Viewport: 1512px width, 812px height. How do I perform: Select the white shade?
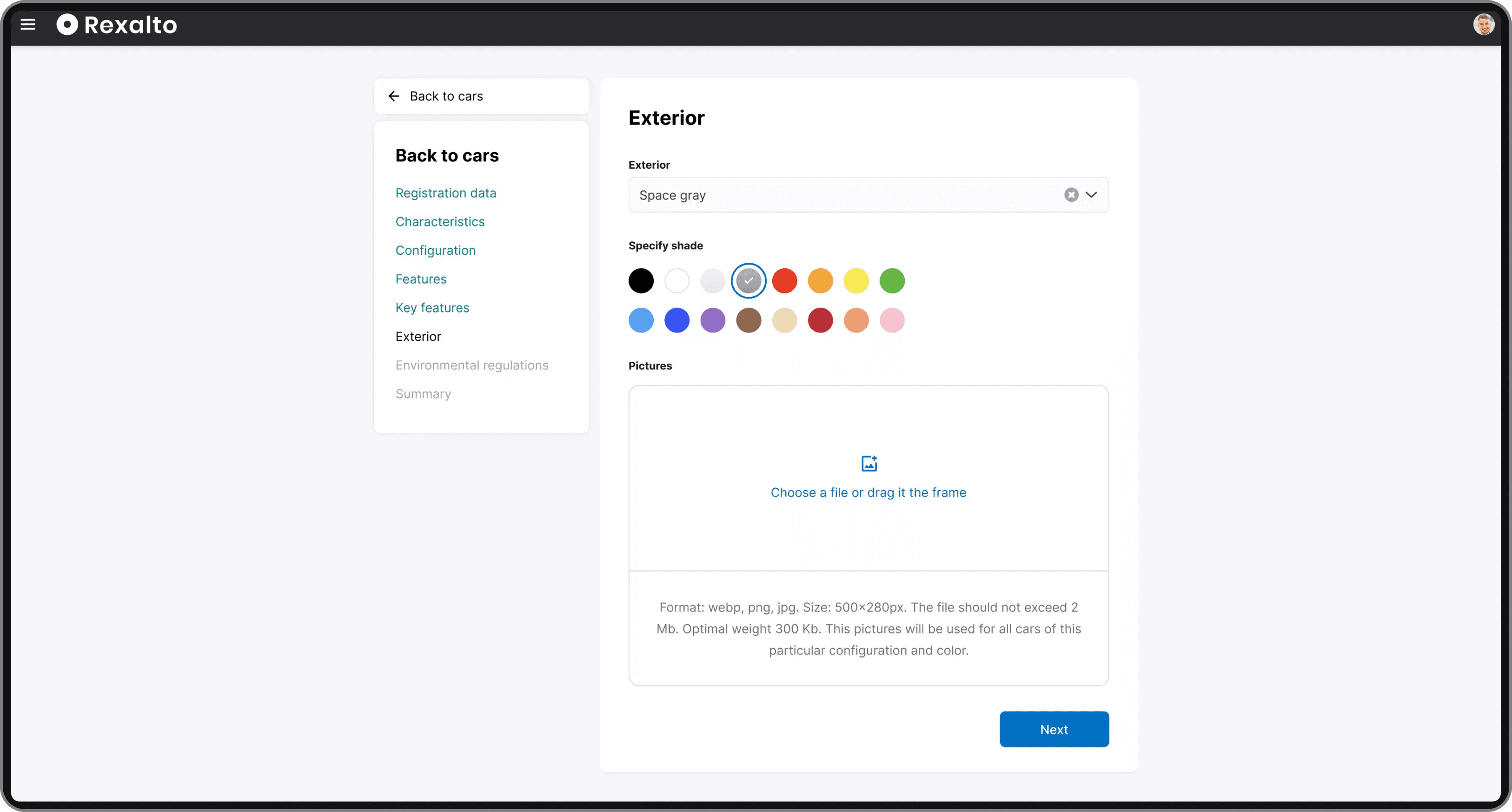pos(677,280)
